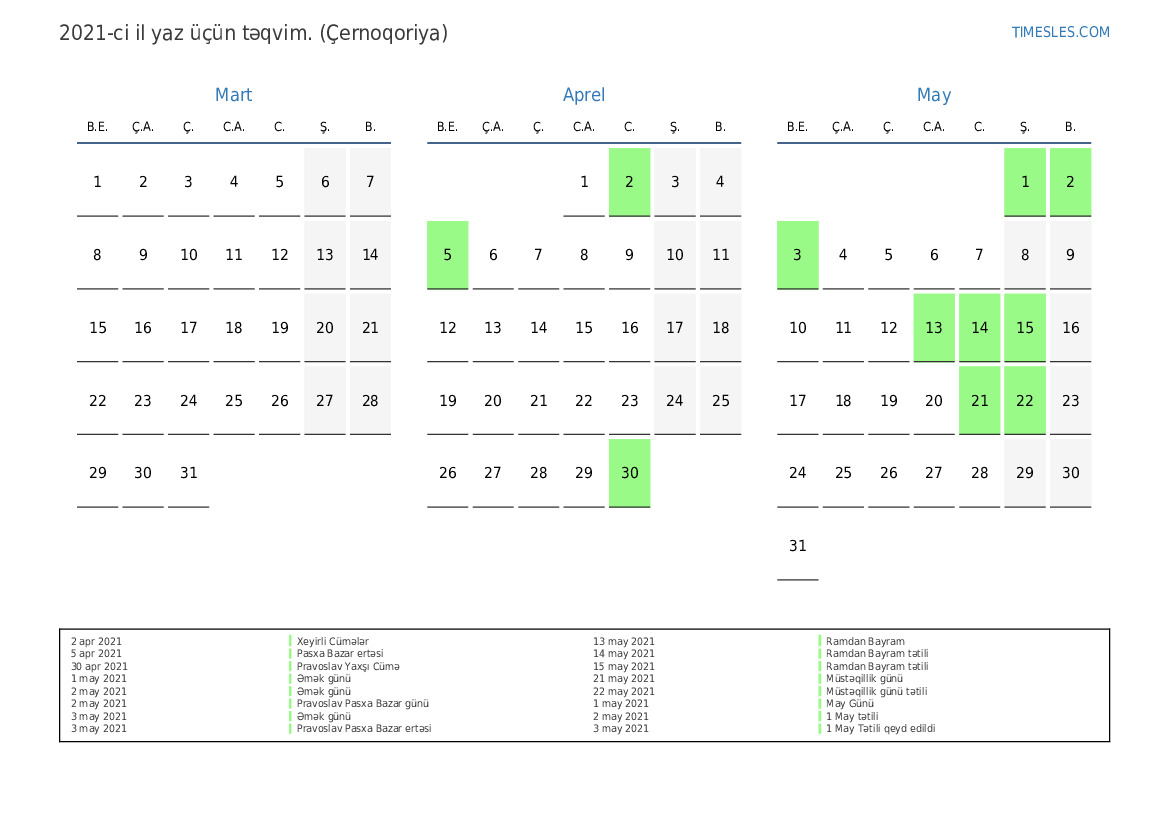Screen dimensions: 1169x827
Task: Click the TIMESLES.COM link
Action: click(x=1060, y=32)
